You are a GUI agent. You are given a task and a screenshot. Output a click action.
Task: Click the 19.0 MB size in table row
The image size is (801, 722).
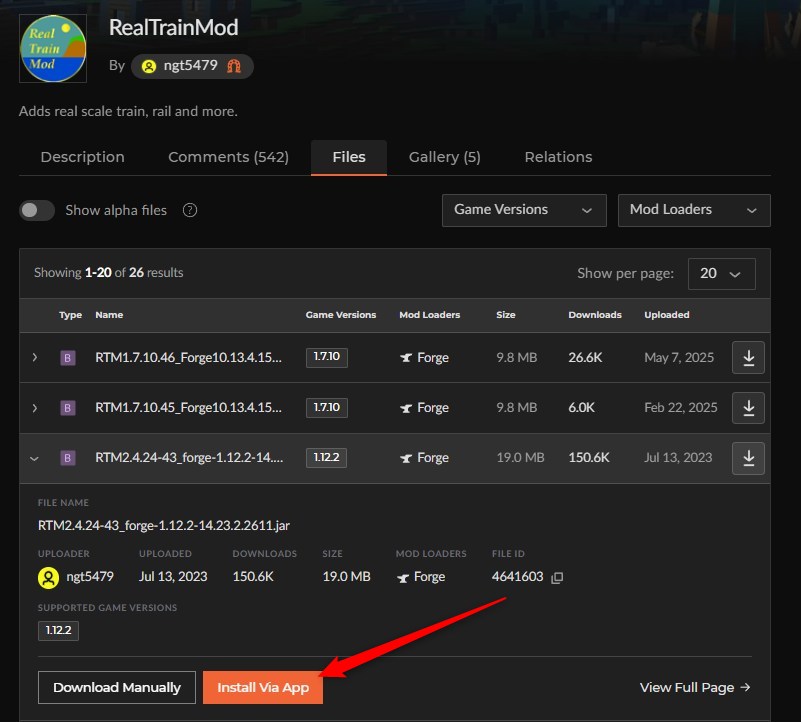click(520, 457)
